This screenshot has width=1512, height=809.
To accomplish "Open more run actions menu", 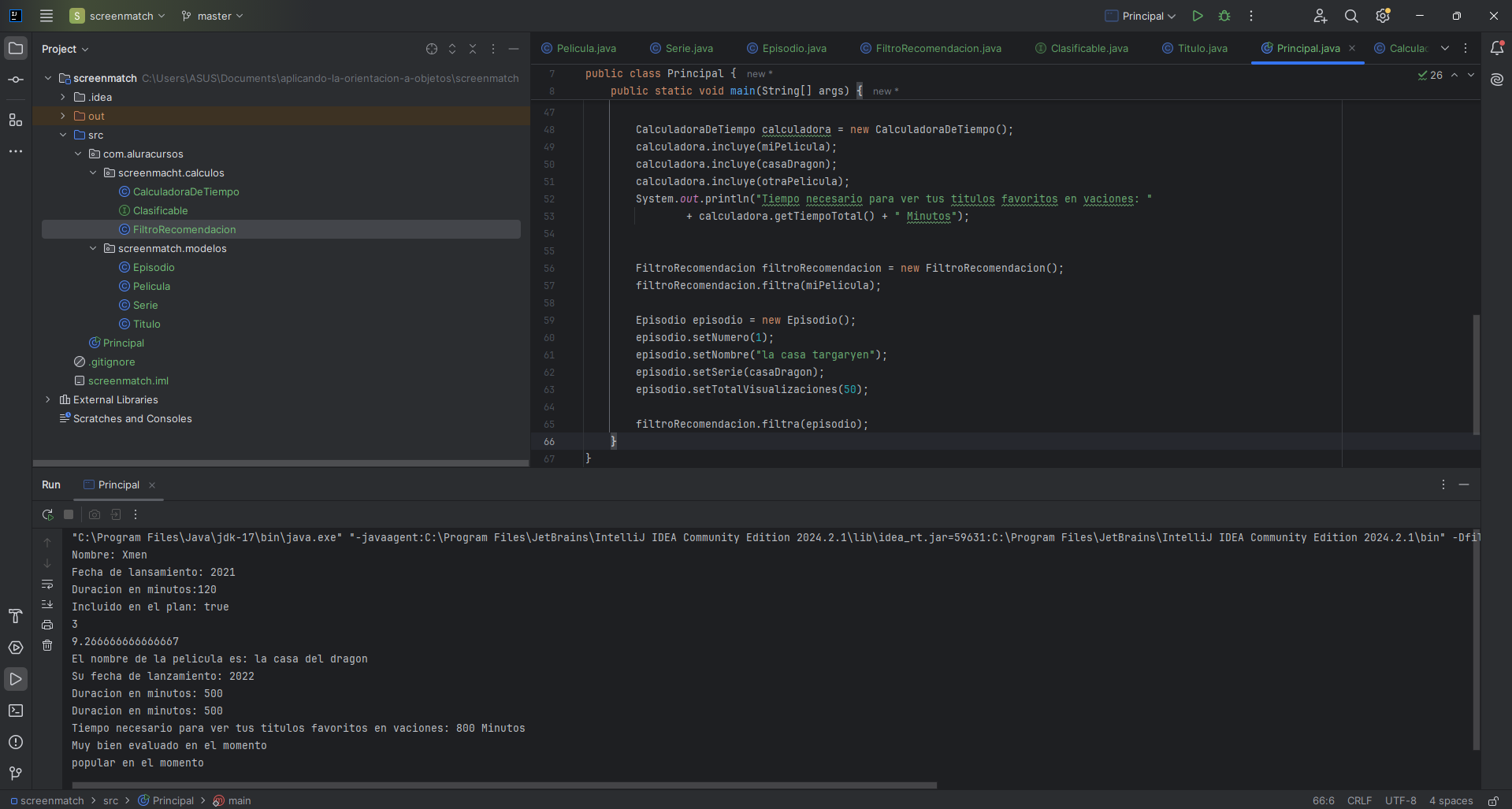I will pos(1251,16).
